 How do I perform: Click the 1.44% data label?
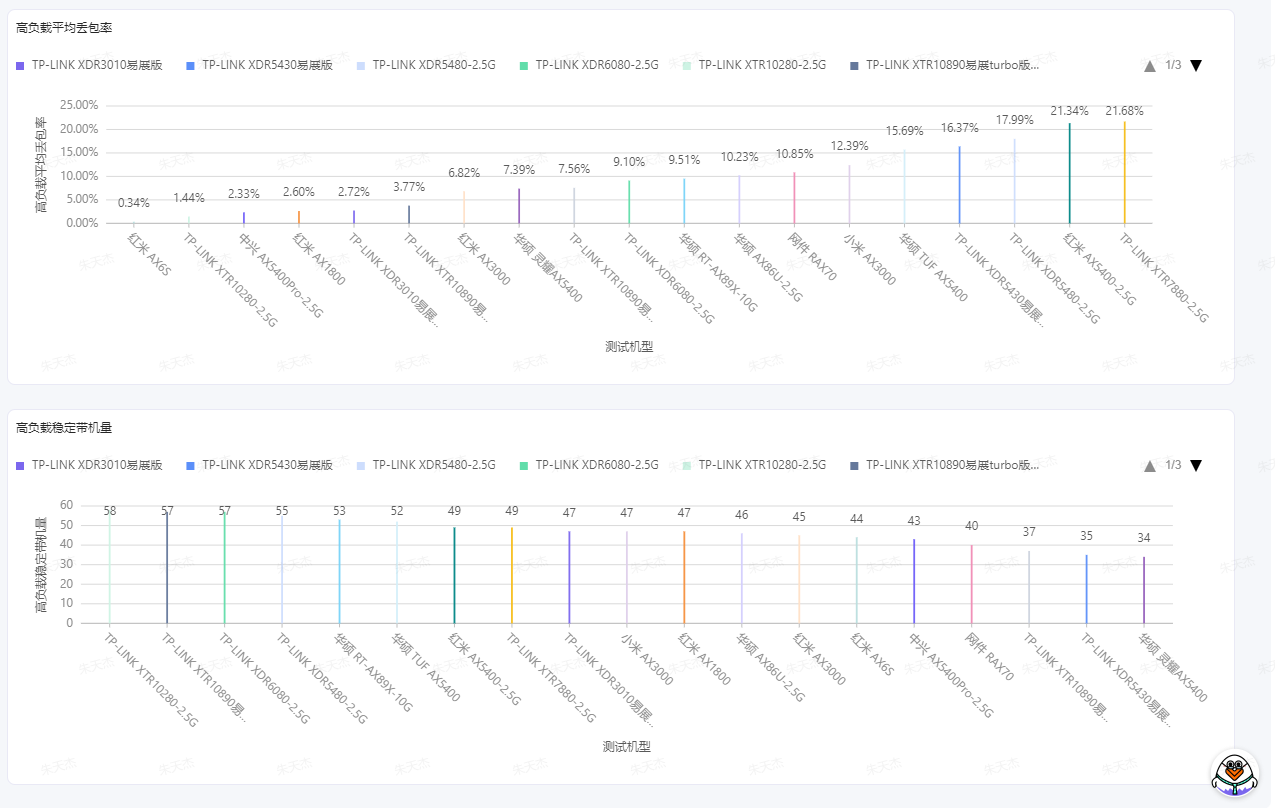pos(189,198)
